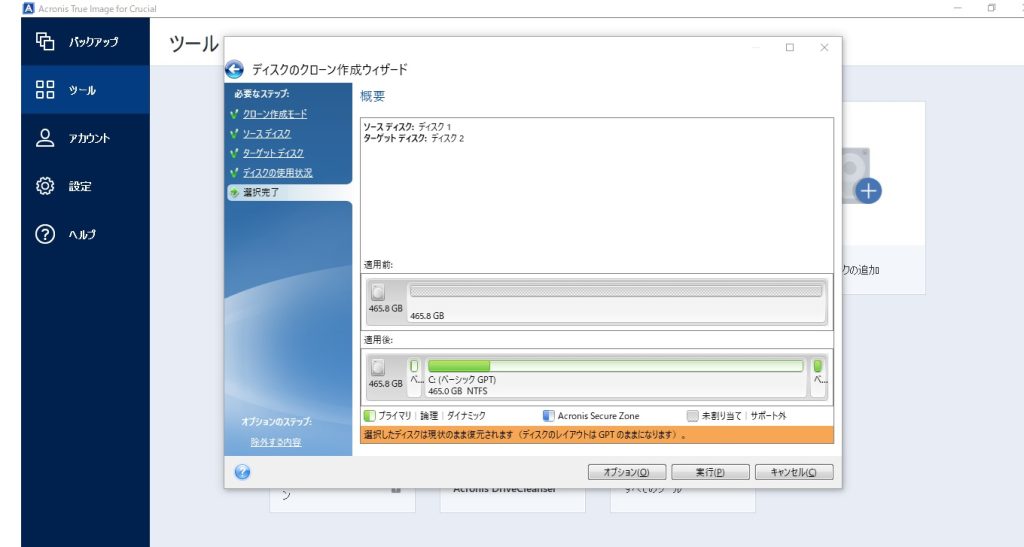Click the ソースディスク: ディスク 1 summary line
The image size is (1024, 547).
pyautogui.click(x=407, y=127)
